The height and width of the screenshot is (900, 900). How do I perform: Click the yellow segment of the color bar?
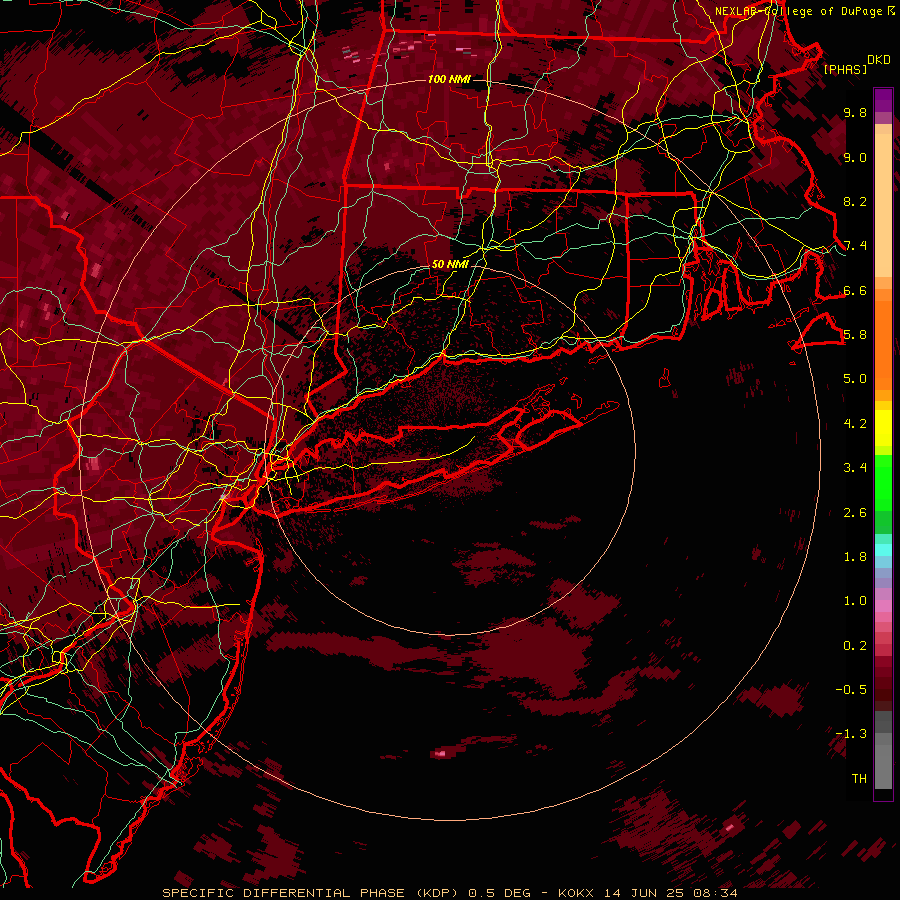[883, 428]
